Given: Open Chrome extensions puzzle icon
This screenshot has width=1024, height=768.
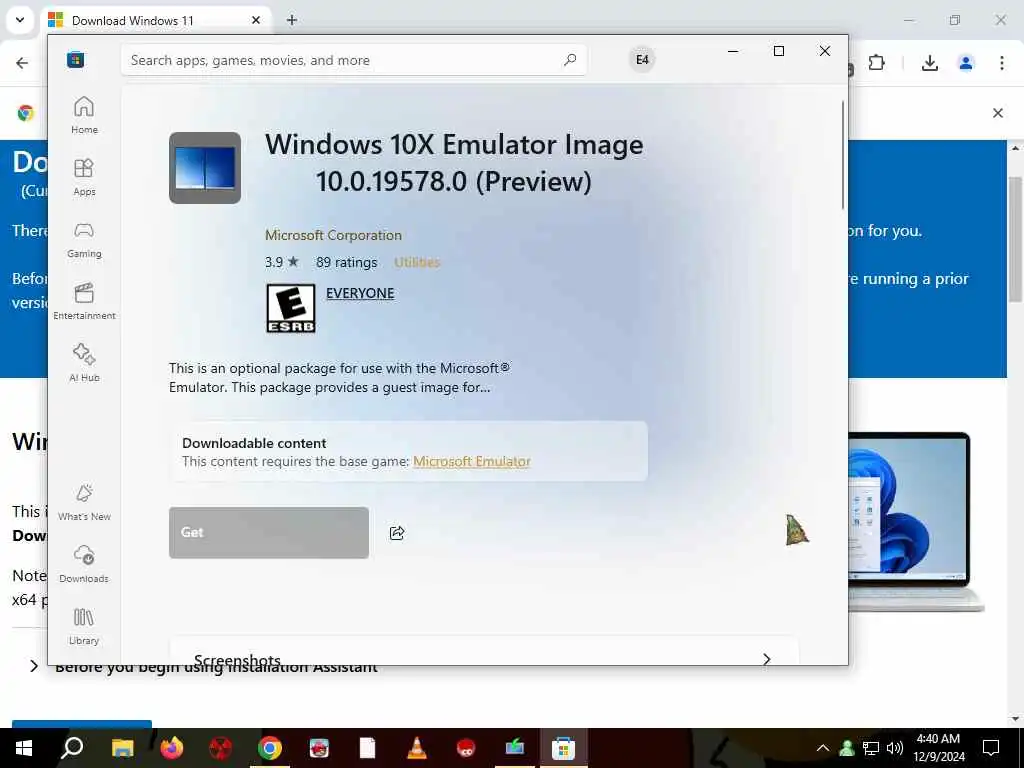Looking at the screenshot, I should [876, 63].
